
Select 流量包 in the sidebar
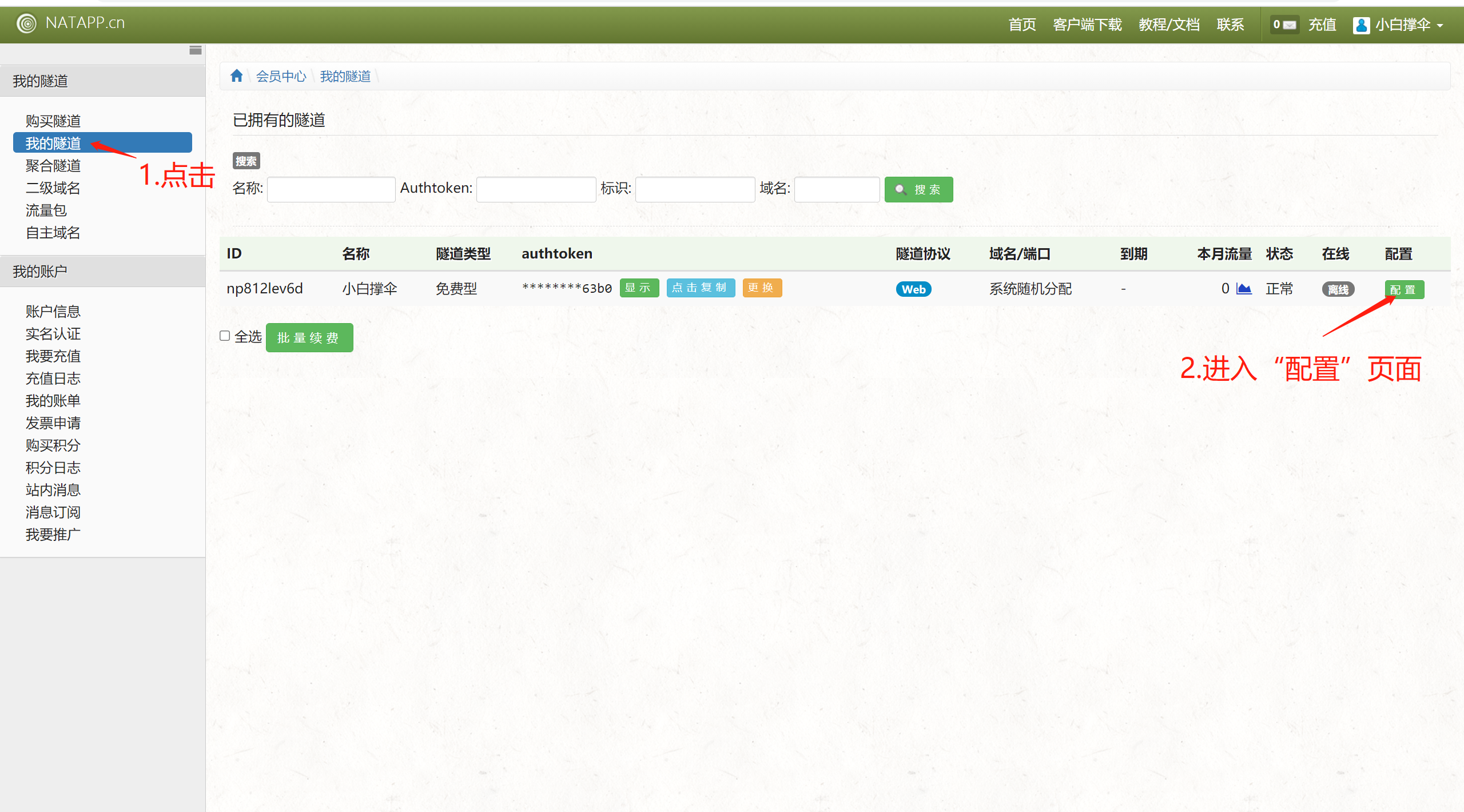[46, 210]
